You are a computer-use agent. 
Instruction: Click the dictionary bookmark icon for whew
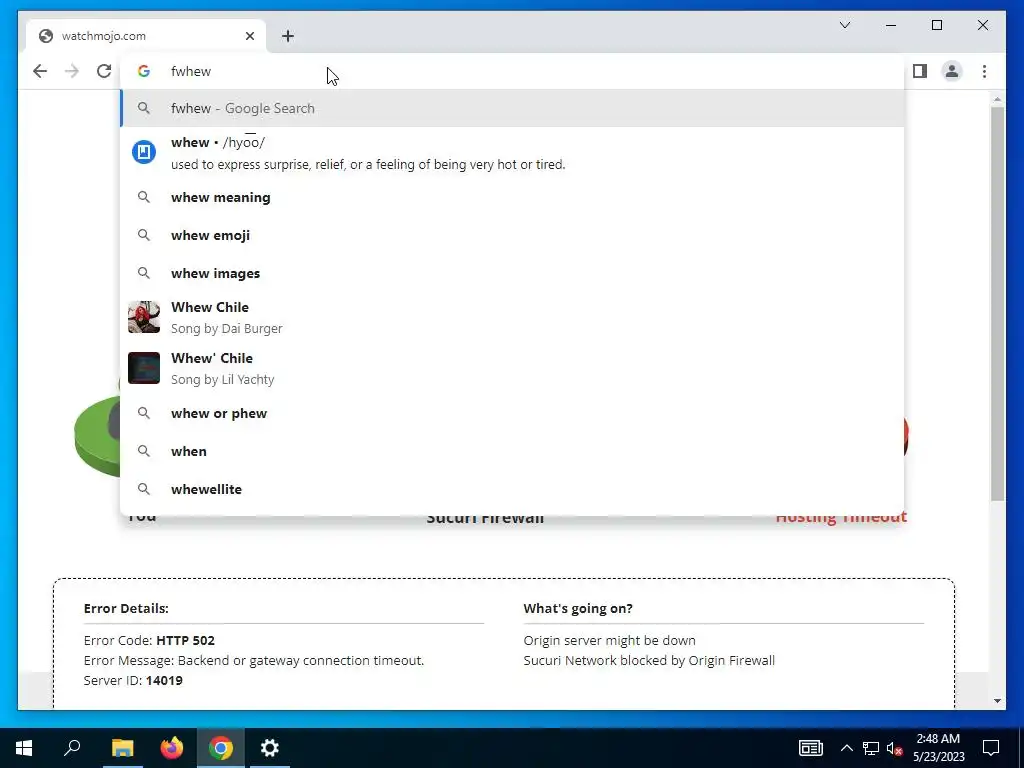[144, 152]
